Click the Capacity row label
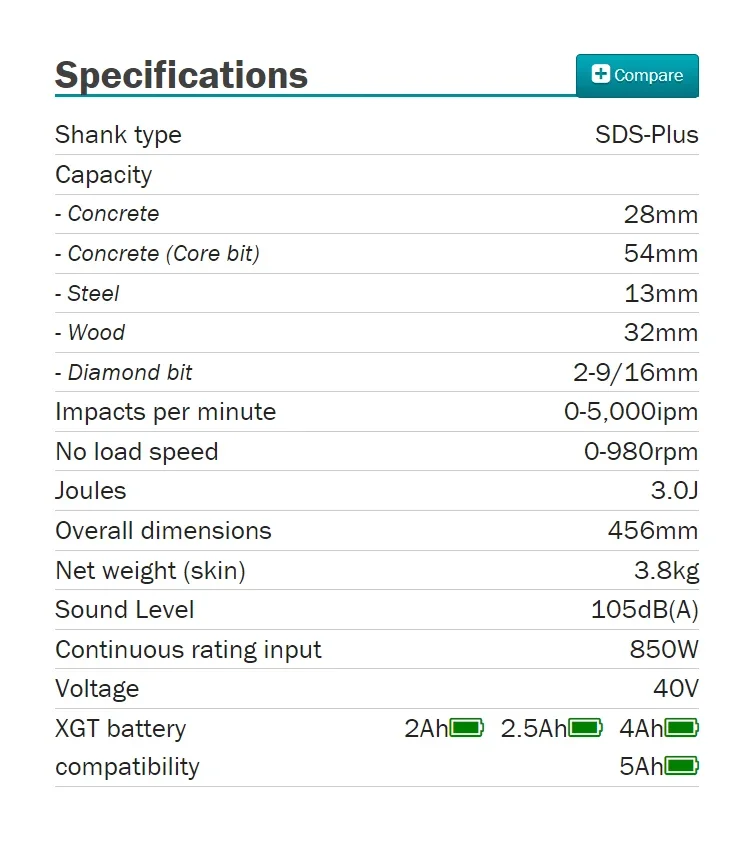The image size is (754, 841). (x=104, y=175)
